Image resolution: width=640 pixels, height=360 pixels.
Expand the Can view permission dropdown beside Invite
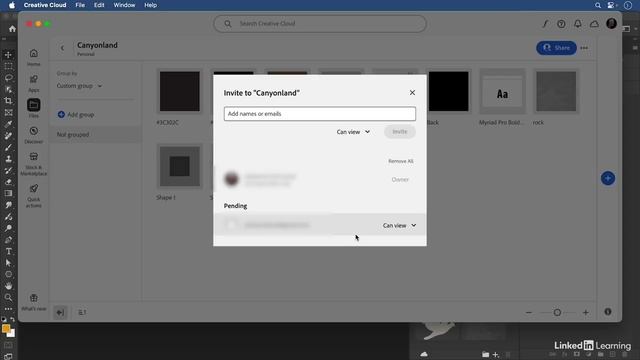click(353, 132)
